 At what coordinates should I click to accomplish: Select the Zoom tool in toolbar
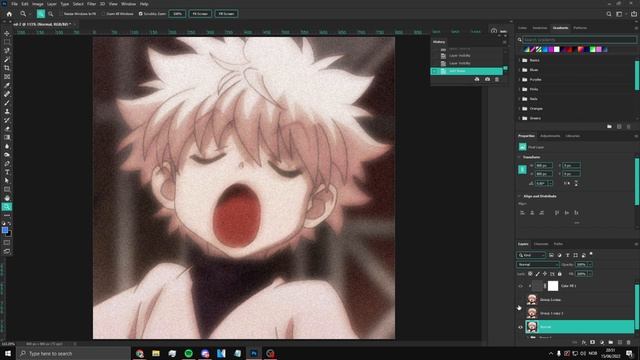[7, 207]
